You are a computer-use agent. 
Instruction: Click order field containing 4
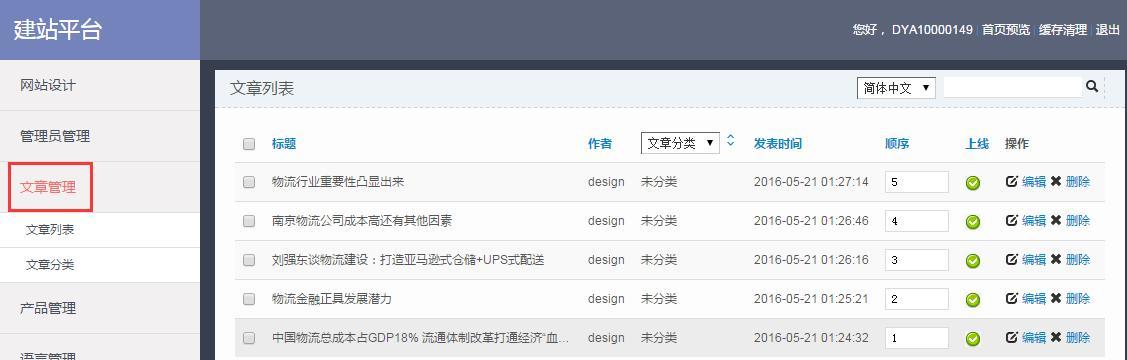click(x=916, y=221)
